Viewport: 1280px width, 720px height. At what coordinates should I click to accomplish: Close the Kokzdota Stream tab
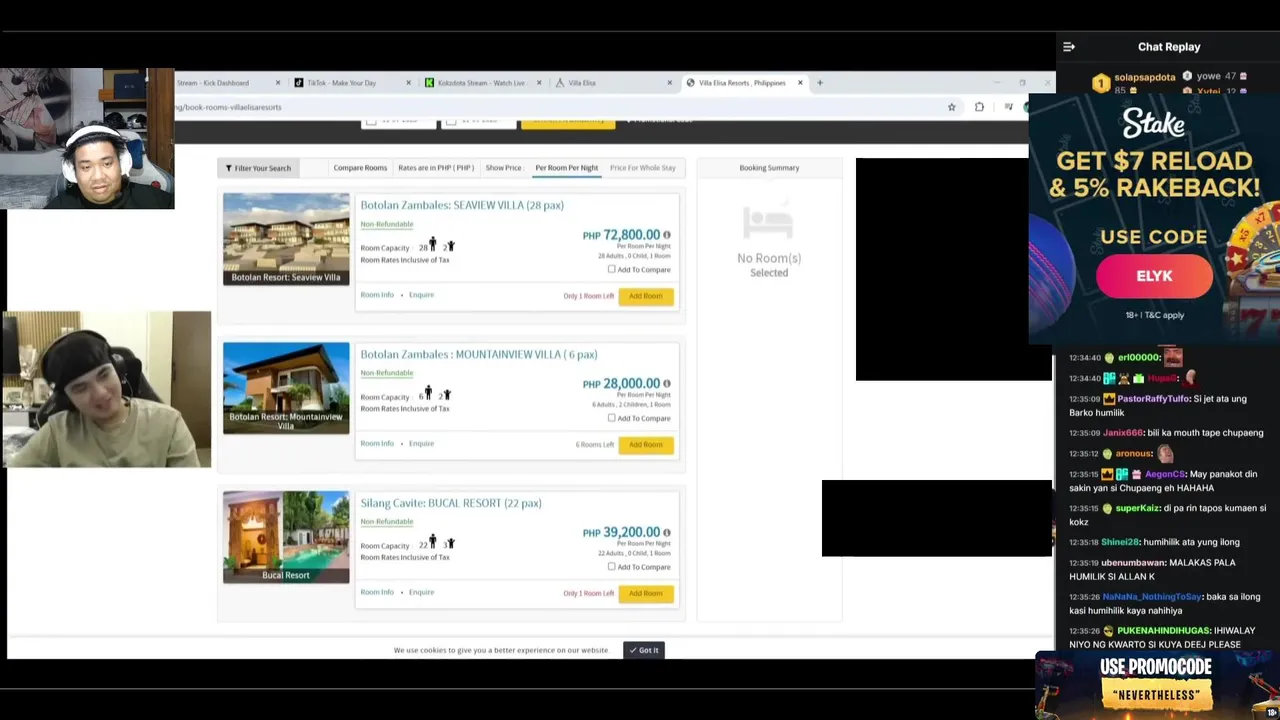tap(539, 83)
